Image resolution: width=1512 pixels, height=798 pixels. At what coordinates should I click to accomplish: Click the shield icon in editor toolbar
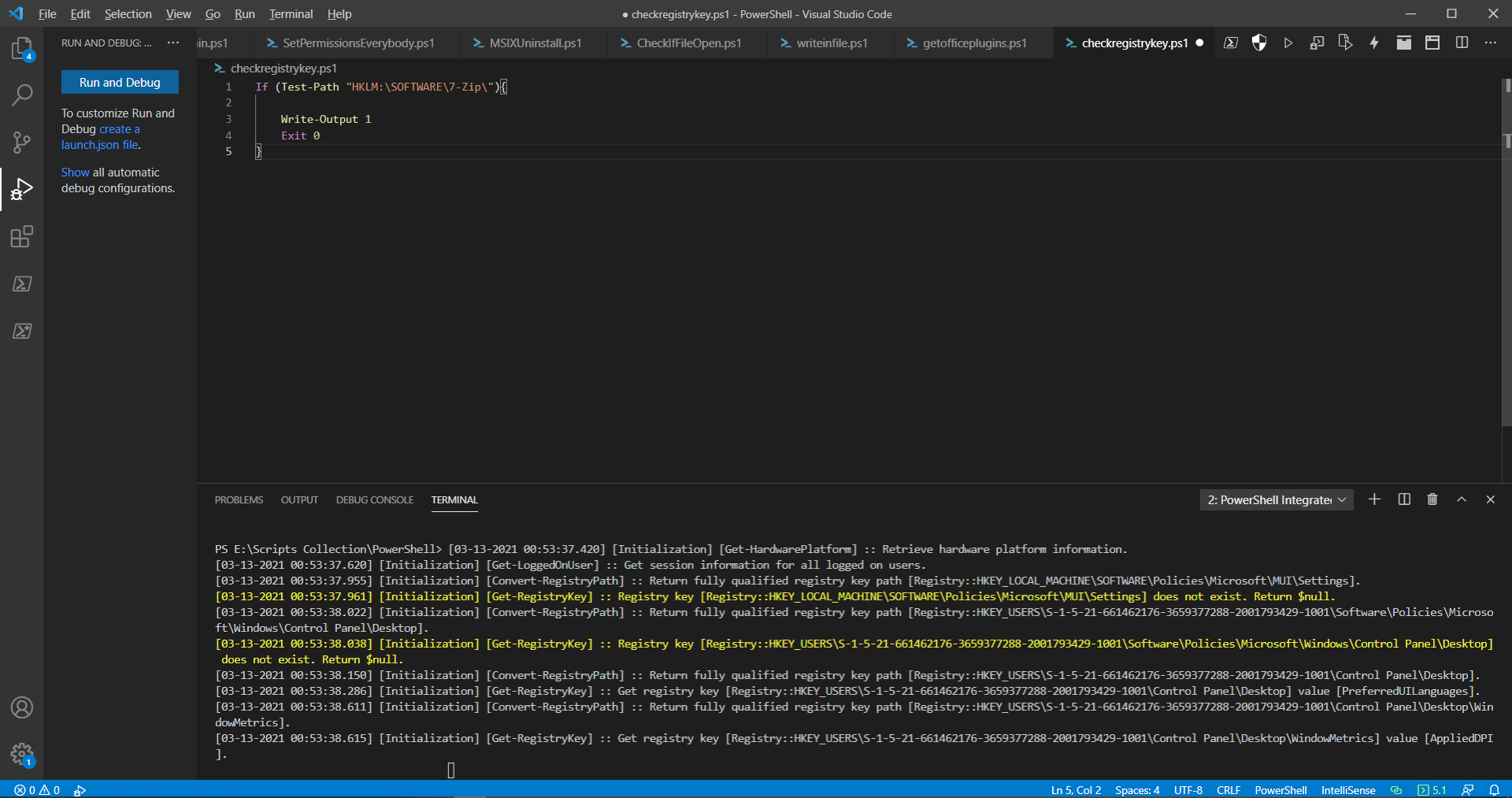[x=1259, y=43]
